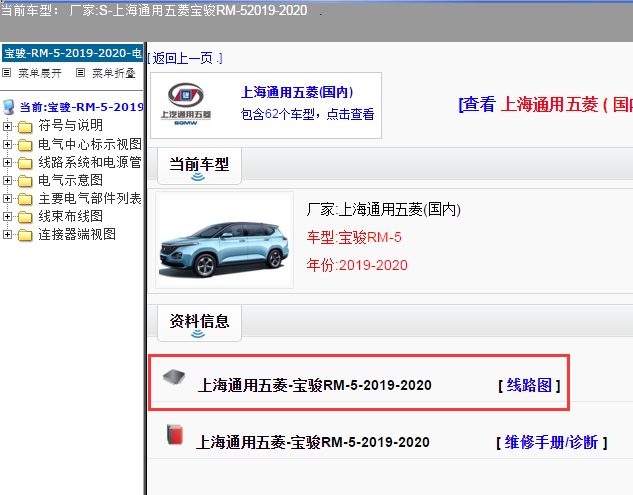The image size is (633, 495).
Task: Click the red book icon for 维修手册 row
Action: coord(175,434)
